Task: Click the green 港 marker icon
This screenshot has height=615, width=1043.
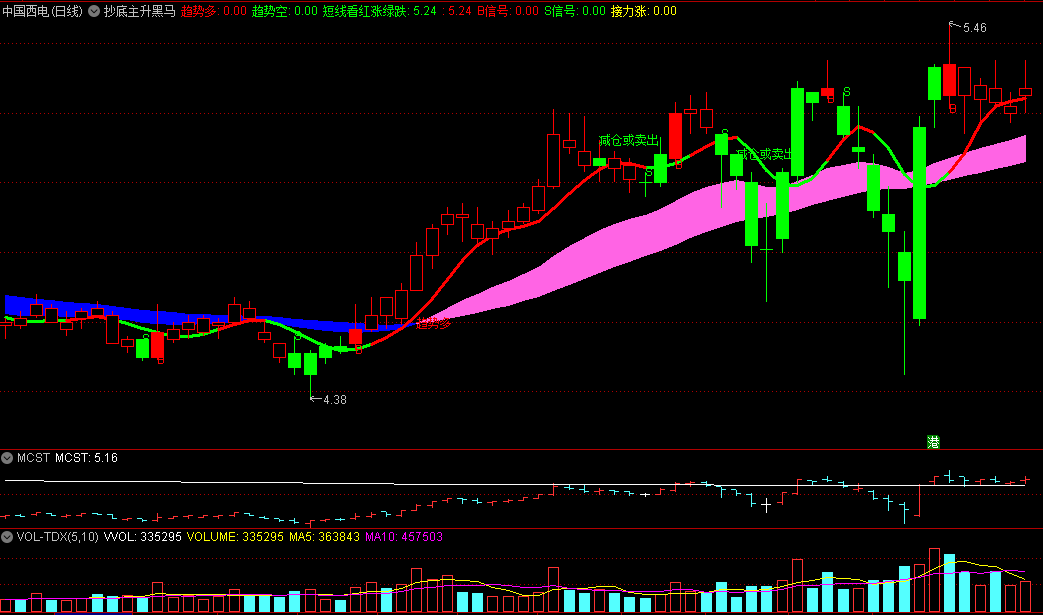Action: 933,442
